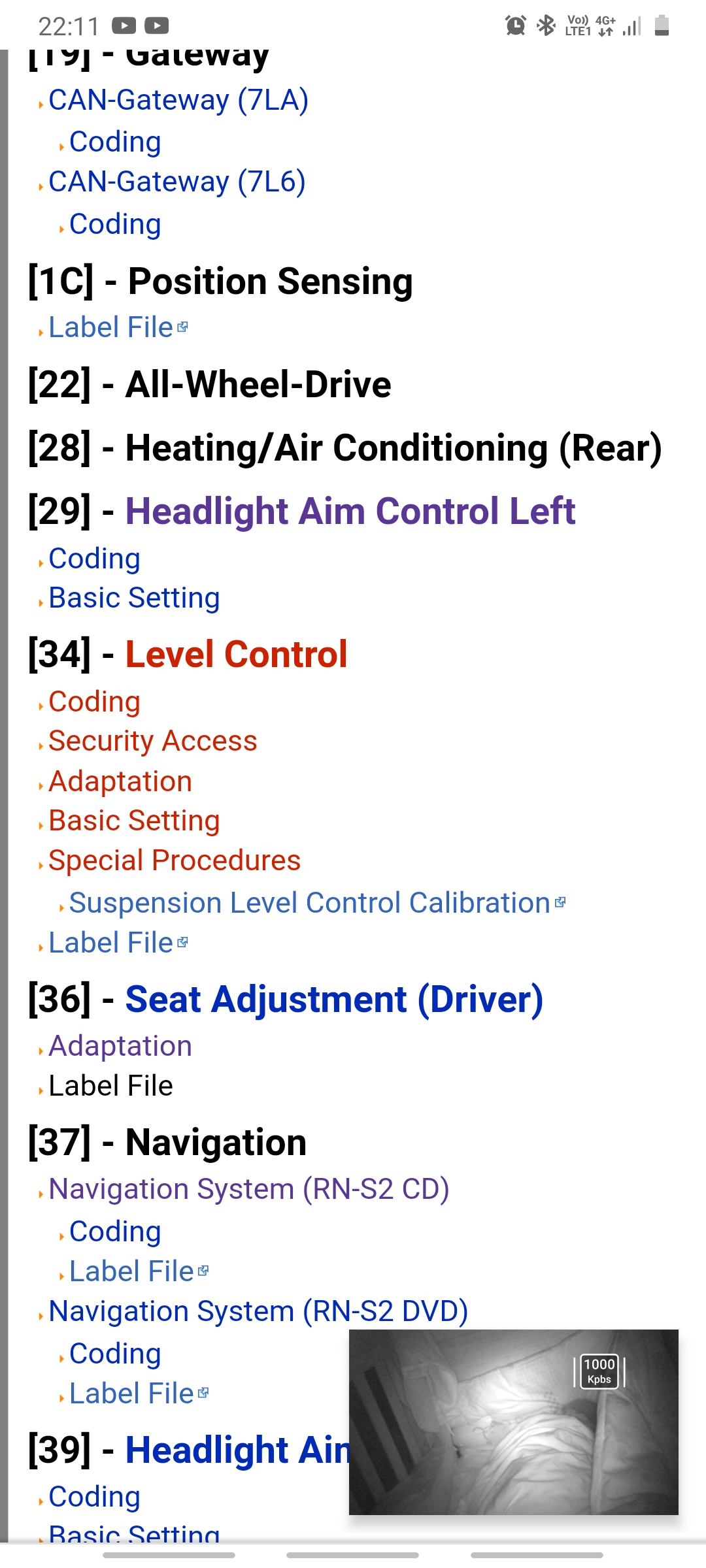Open the alarm icon in status bar

[515, 25]
